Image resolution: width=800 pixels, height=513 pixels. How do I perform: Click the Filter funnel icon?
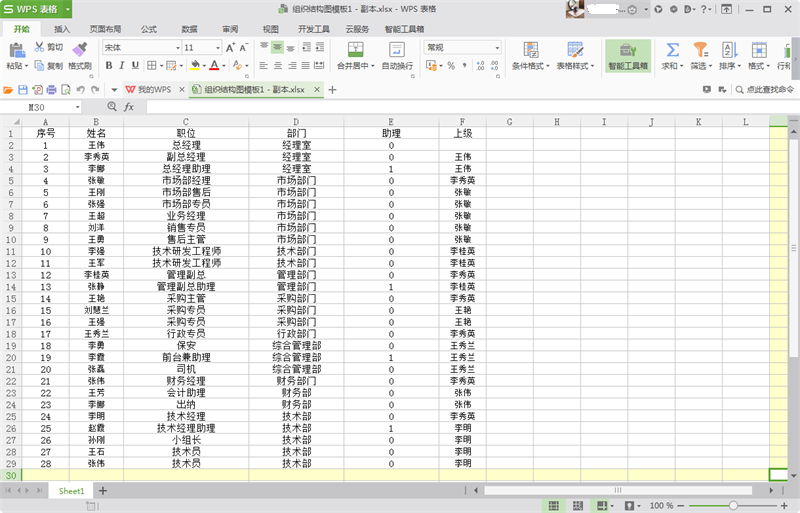701,50
